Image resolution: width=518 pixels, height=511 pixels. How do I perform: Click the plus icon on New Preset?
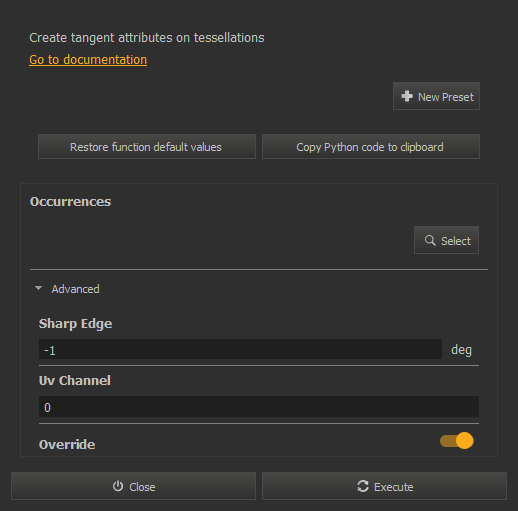[407, 96]
